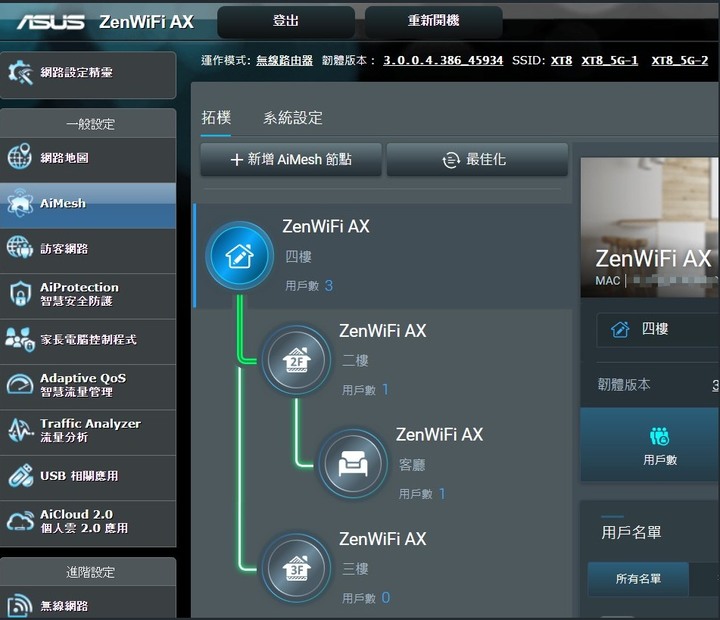This screenshot has height=620, width=720.
Task: Click the 韌體版本 label in detail panel
Action: coord(624,384)
